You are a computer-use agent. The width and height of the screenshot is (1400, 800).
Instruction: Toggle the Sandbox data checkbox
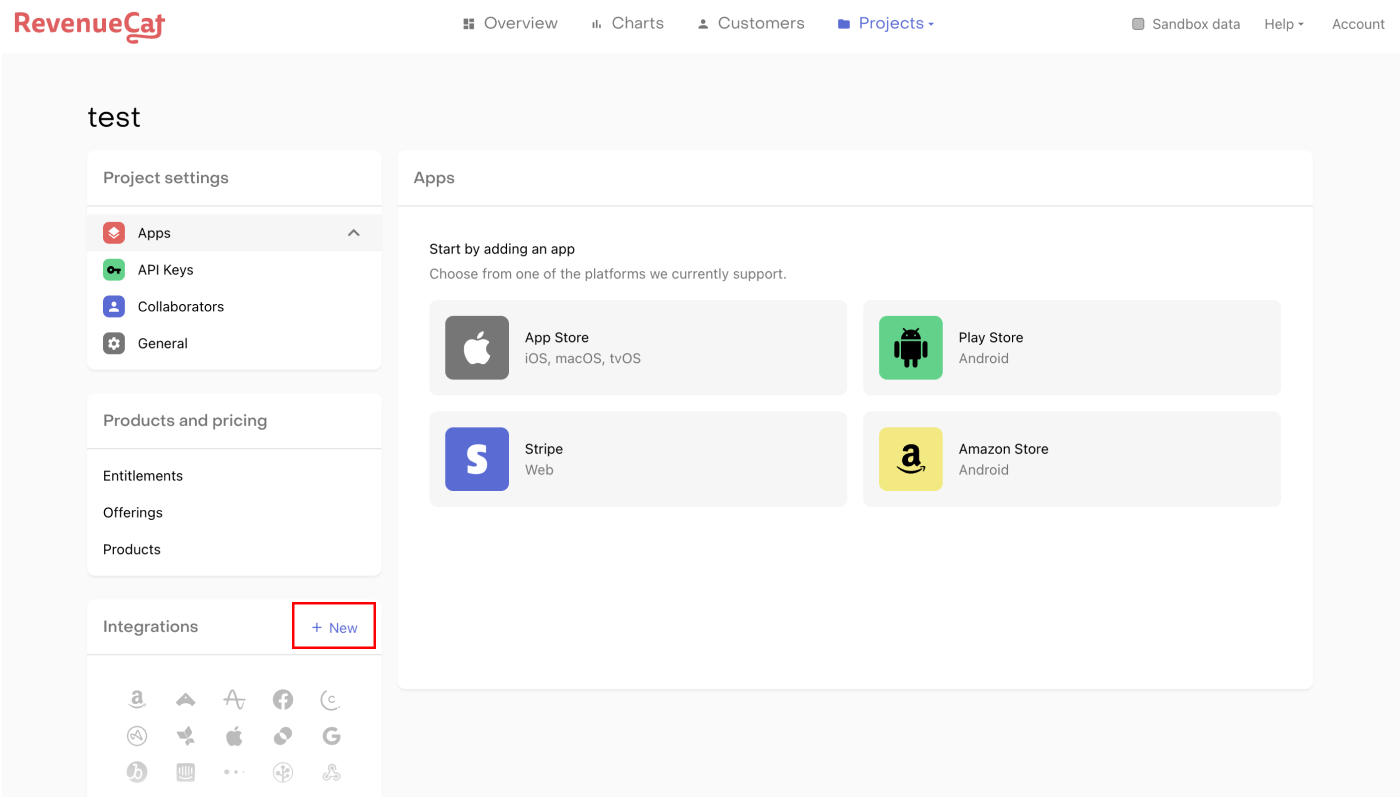pos(1138,24)
